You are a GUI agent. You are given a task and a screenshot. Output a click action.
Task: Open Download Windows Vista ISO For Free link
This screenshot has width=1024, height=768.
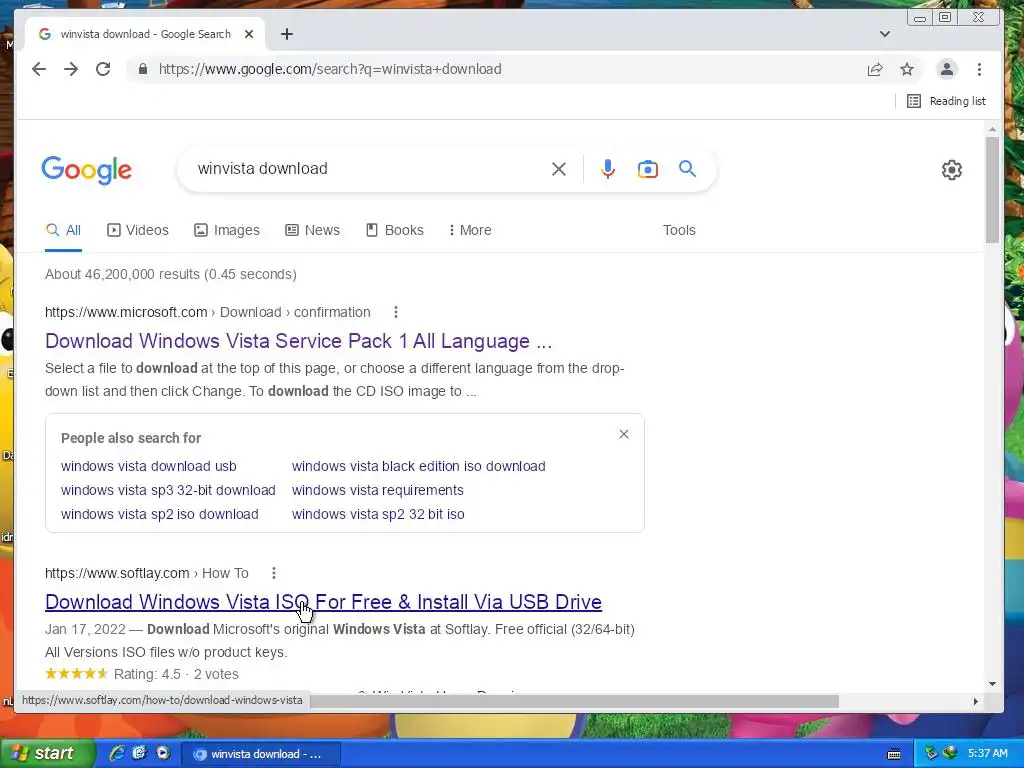pyautogui.click(x=323, y=602)
